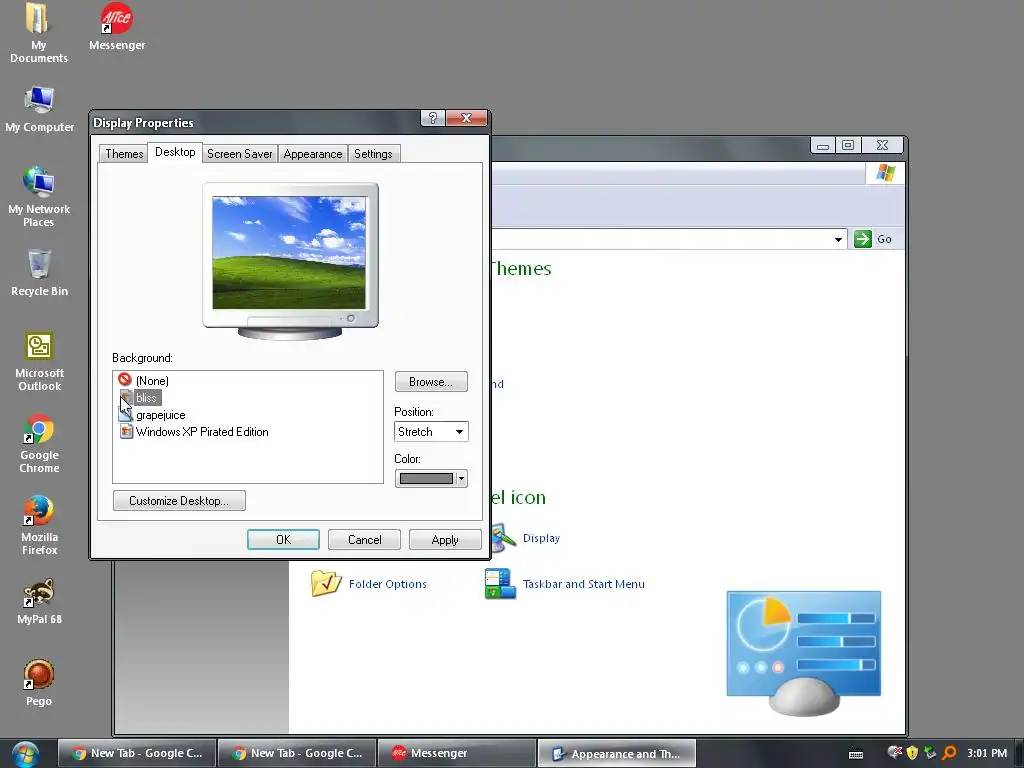Click the Display icon in Control Panel
Viewport: 1024px width, 768px height.
pyautogui.click(x=503, y=538)
